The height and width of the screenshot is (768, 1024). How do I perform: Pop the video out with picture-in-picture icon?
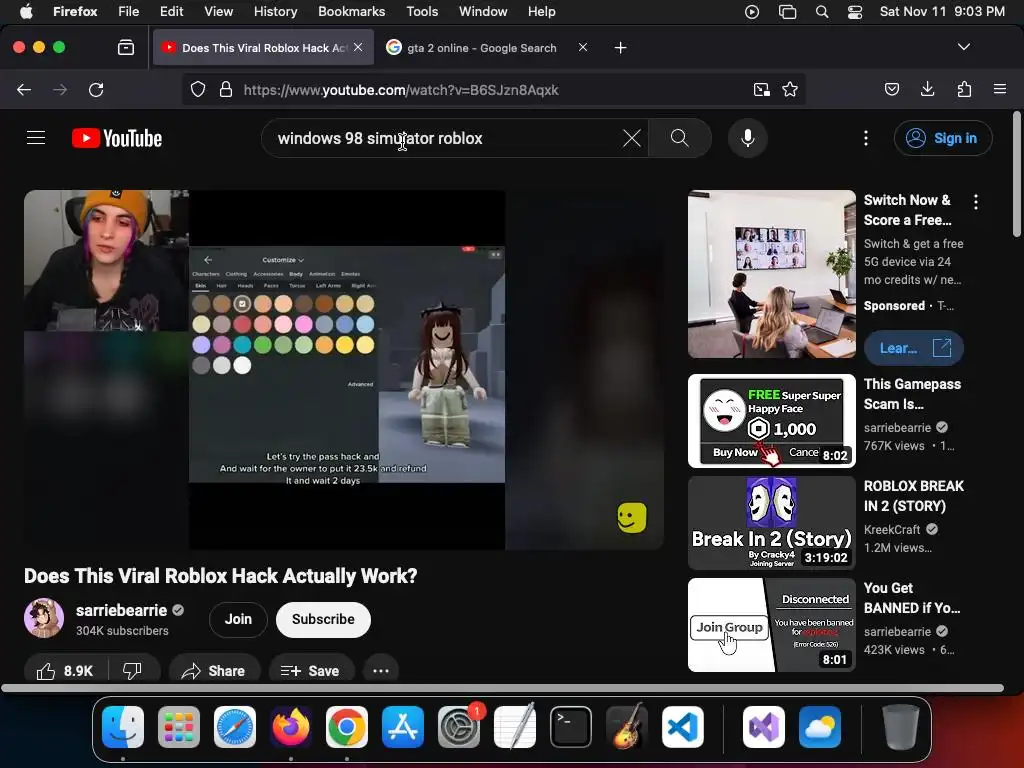tap(761, 89)
